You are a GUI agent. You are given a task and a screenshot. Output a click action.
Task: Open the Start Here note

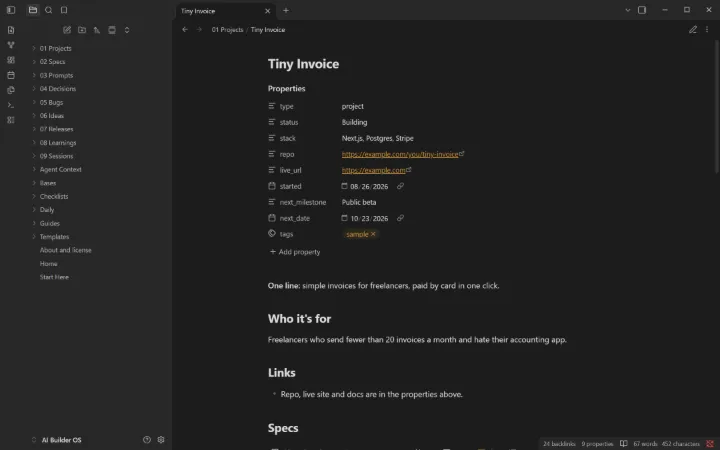coord(54,277)
